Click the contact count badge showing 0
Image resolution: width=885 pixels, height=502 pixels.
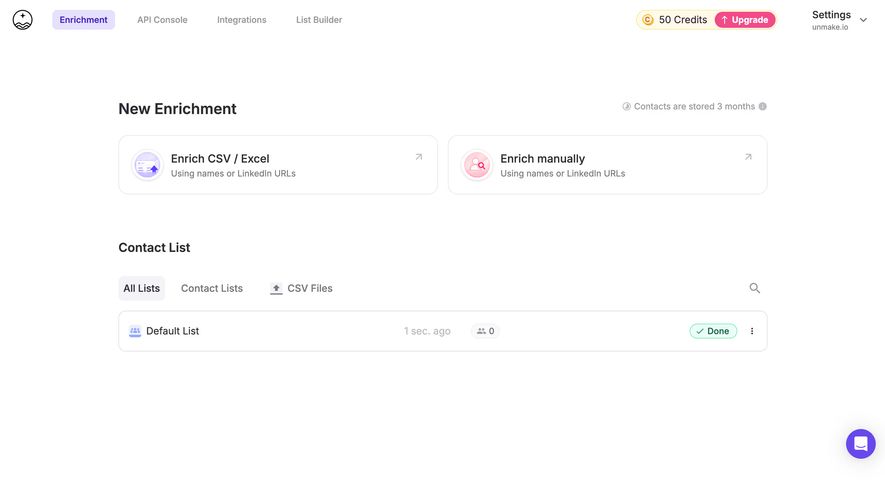click(485, 331)
